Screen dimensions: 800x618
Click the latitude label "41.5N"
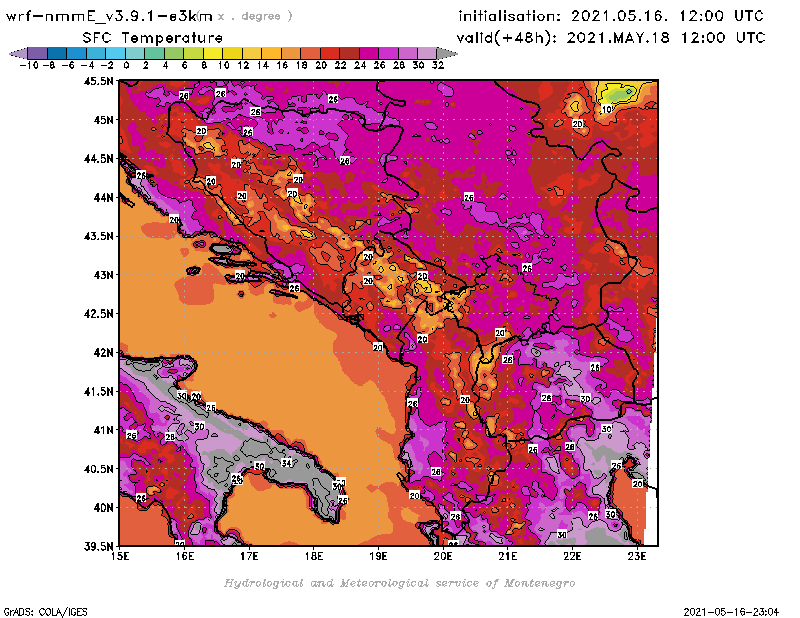[98, 391]
